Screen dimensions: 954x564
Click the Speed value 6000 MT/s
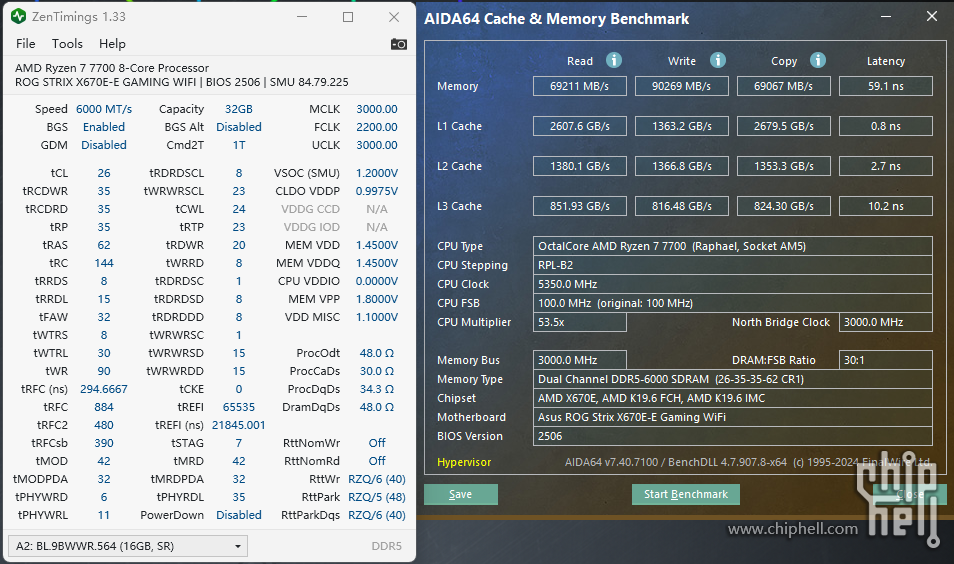(103, 109)
